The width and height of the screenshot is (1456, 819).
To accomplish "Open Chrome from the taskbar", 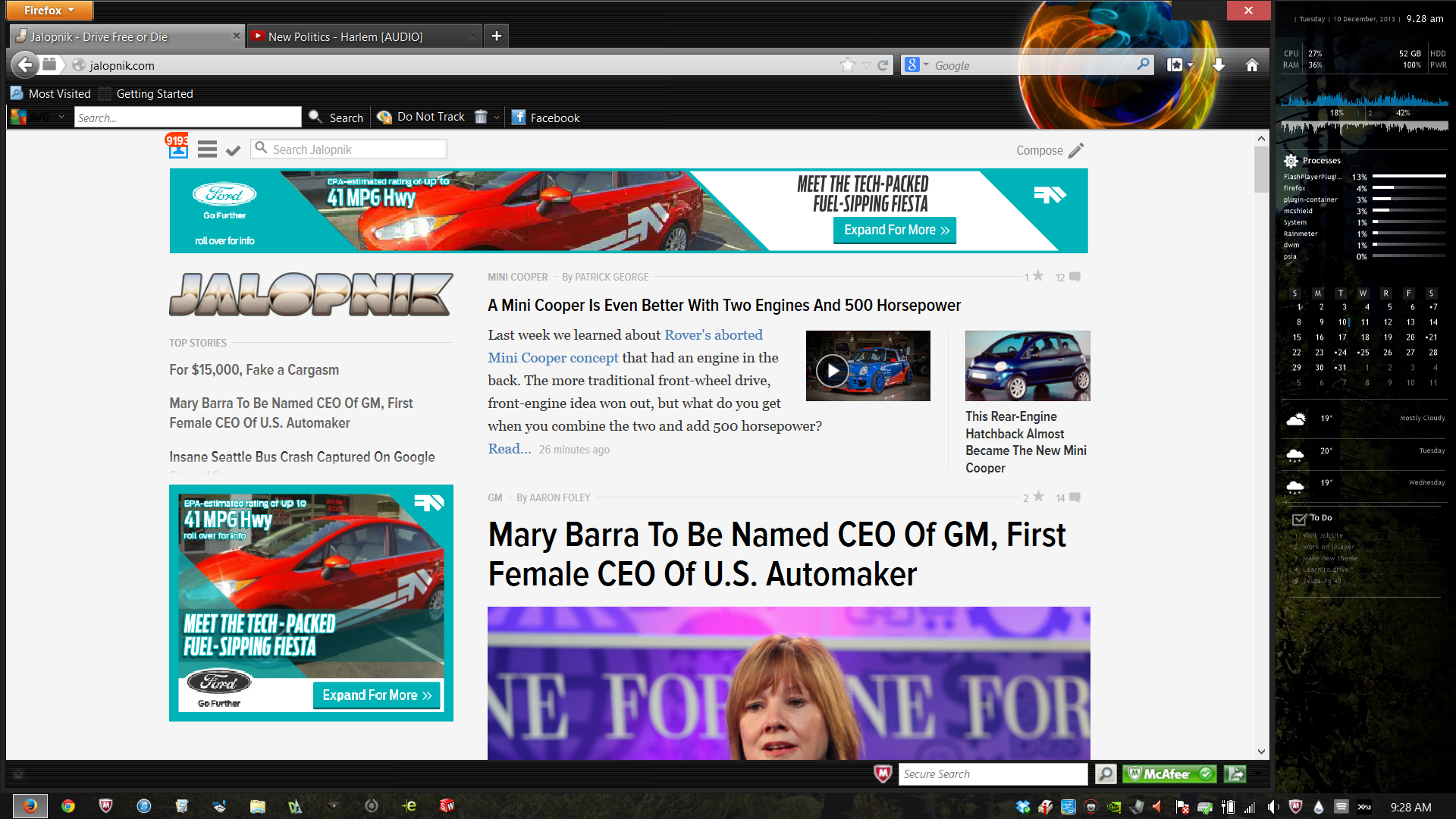I will point(68,806).
